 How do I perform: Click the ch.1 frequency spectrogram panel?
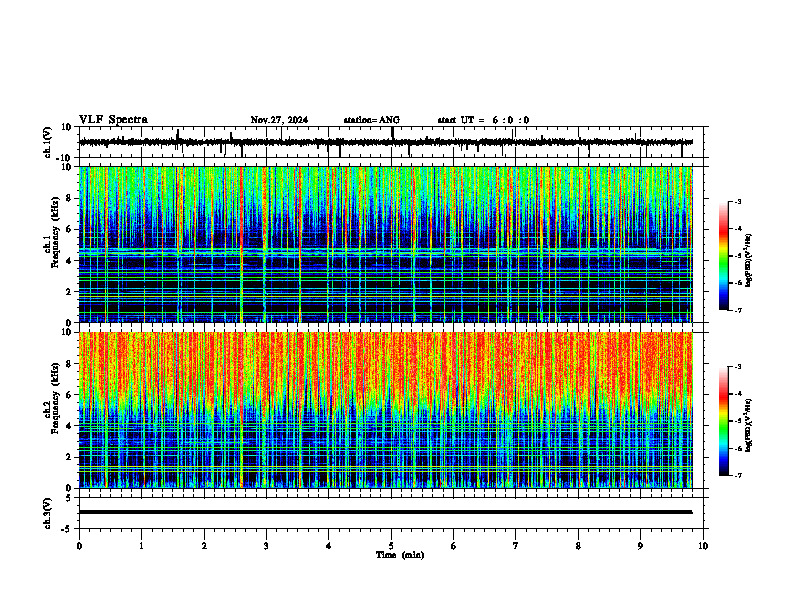click(x=385, y=244)
